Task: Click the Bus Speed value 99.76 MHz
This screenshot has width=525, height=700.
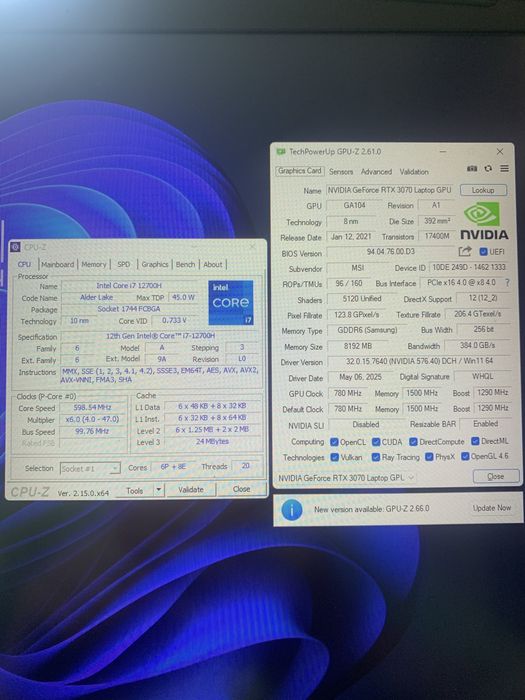Action: pyautogui.click(x=92, y=431)
